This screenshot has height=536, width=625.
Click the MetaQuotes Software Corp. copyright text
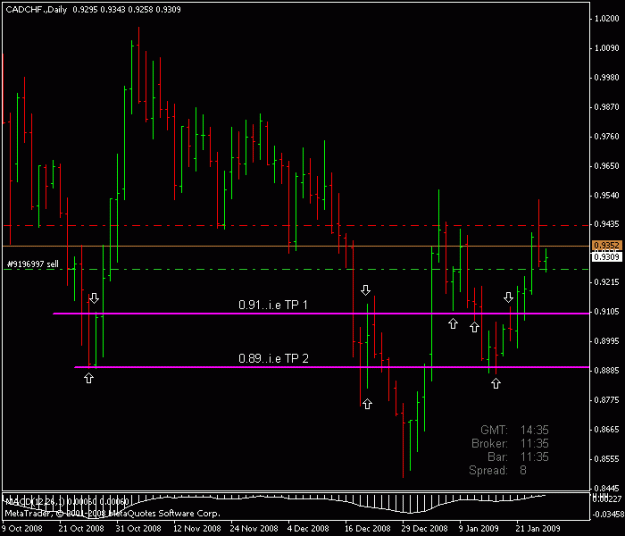[112, 513]
